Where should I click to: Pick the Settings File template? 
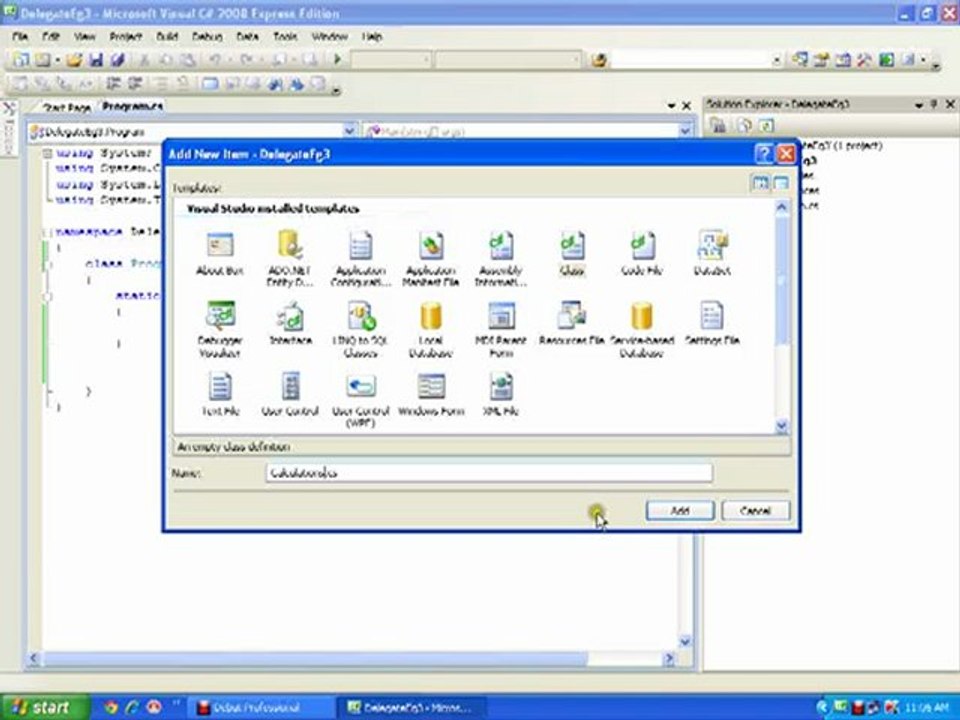pyautogui.click(x=711, y=323)
